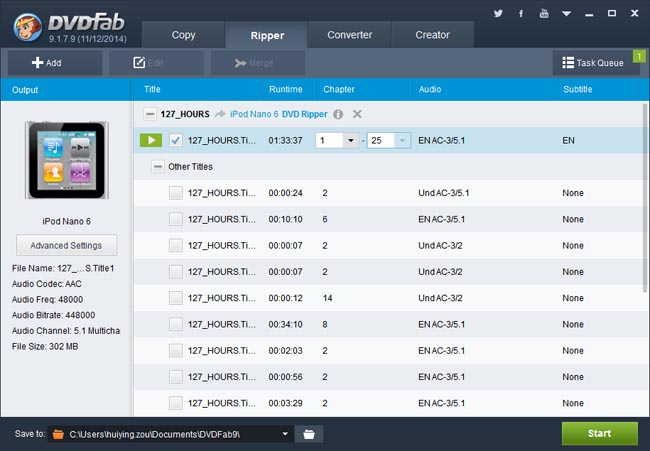
Task: Open DVDFab YouTube channel icon
Action: 544,13
